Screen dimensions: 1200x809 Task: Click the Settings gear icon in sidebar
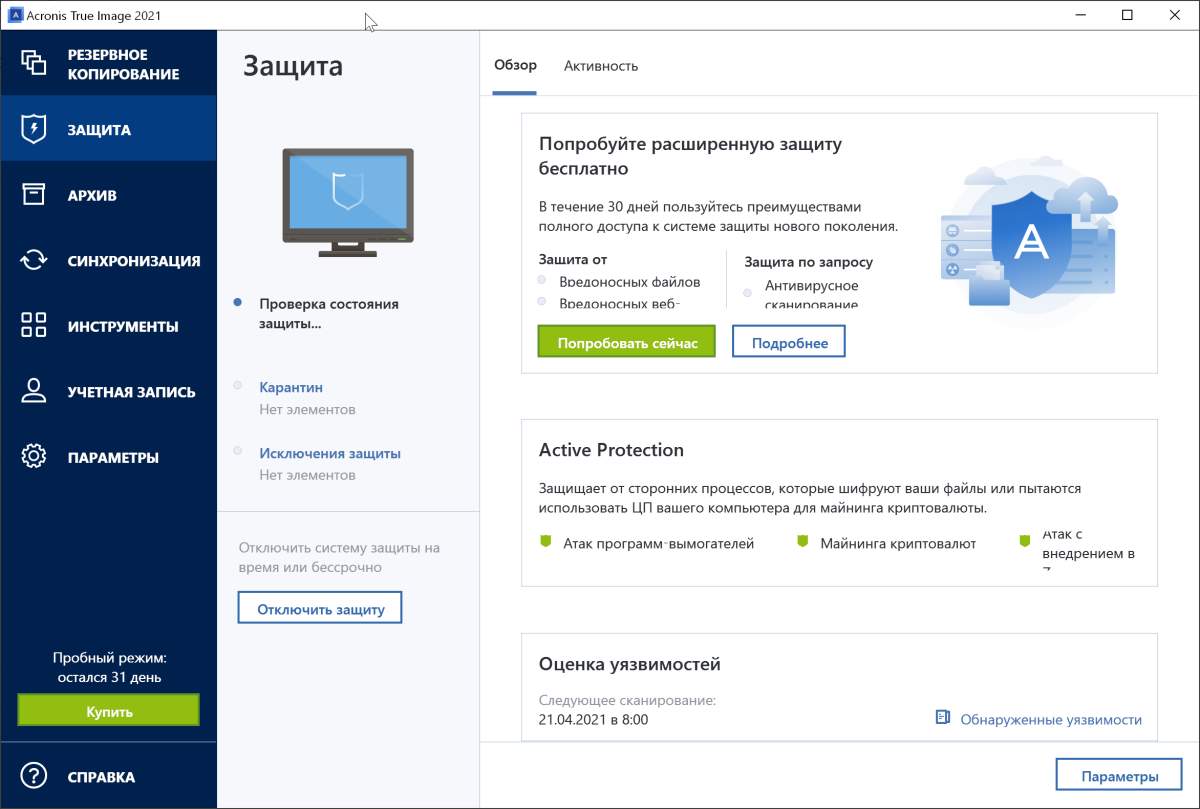point(34,457)
